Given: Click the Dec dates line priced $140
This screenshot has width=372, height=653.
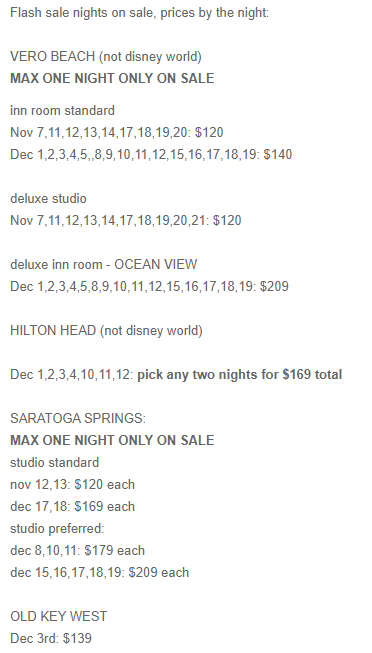Looking at the screenshot, I should click(151, 155).
